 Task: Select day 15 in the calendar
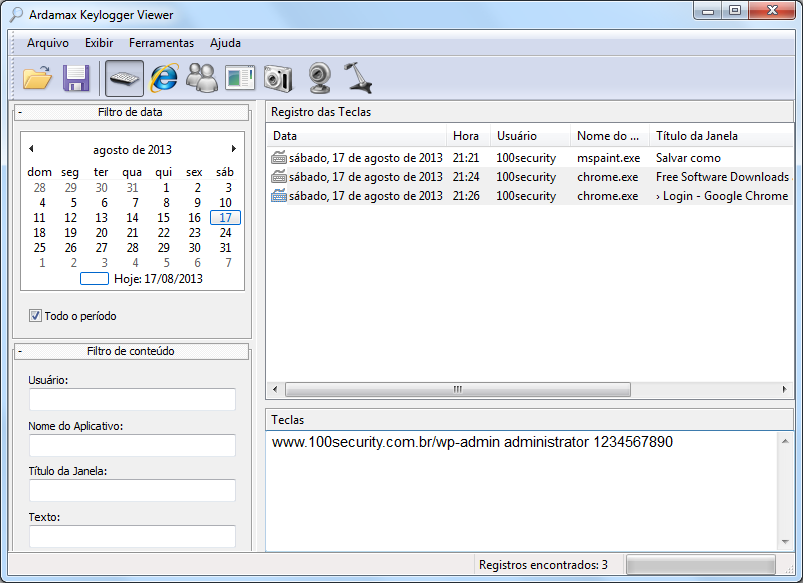click(163, 218)
